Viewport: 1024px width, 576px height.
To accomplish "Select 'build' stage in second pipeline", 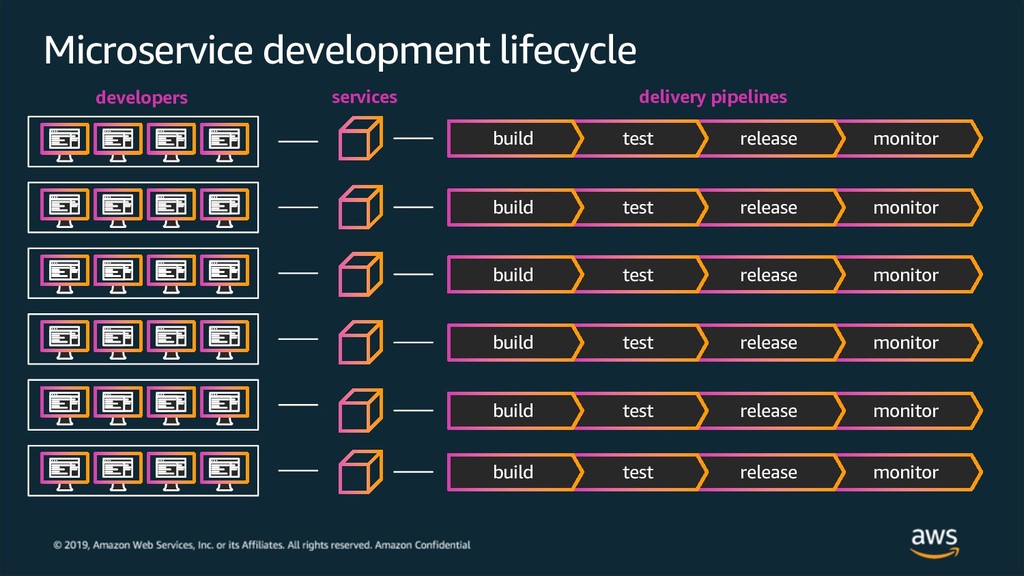I will [x=513, y=208].
